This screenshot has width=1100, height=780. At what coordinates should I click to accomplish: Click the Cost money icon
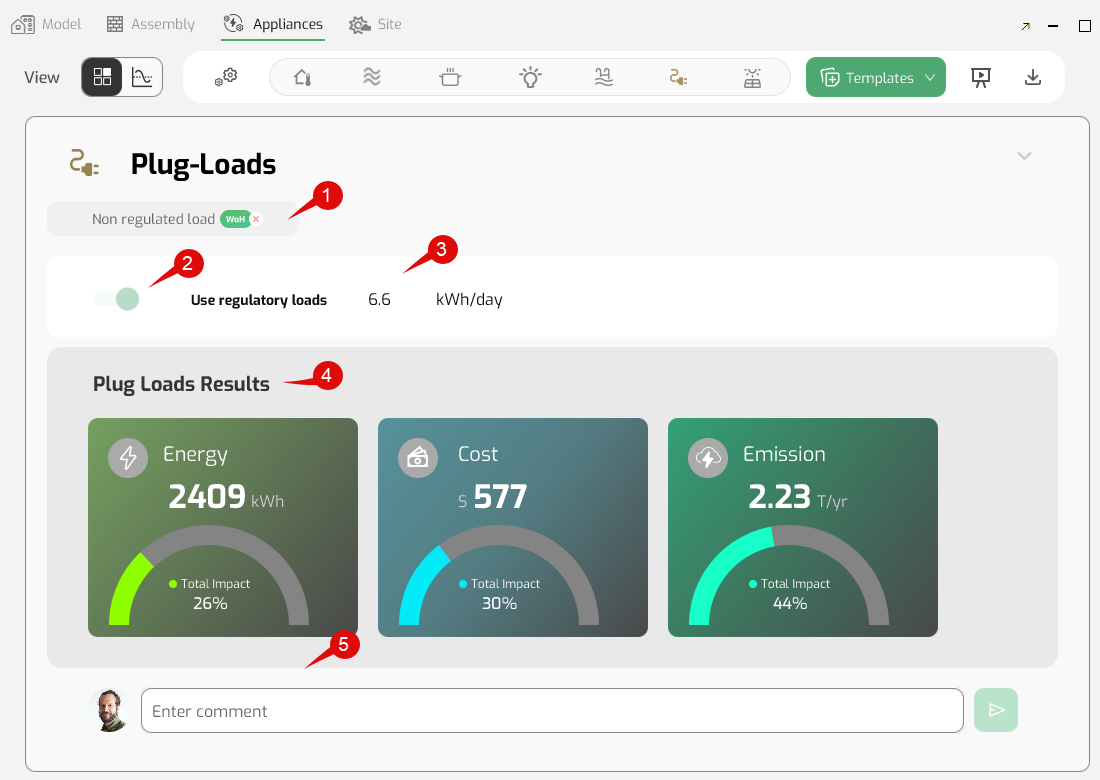417,458
